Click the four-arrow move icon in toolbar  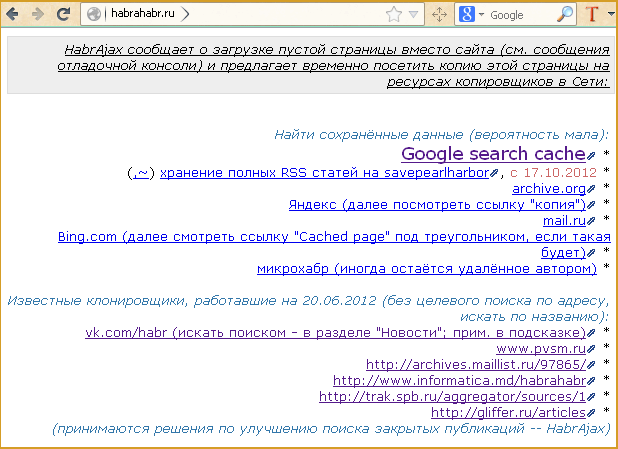(439, 15)
